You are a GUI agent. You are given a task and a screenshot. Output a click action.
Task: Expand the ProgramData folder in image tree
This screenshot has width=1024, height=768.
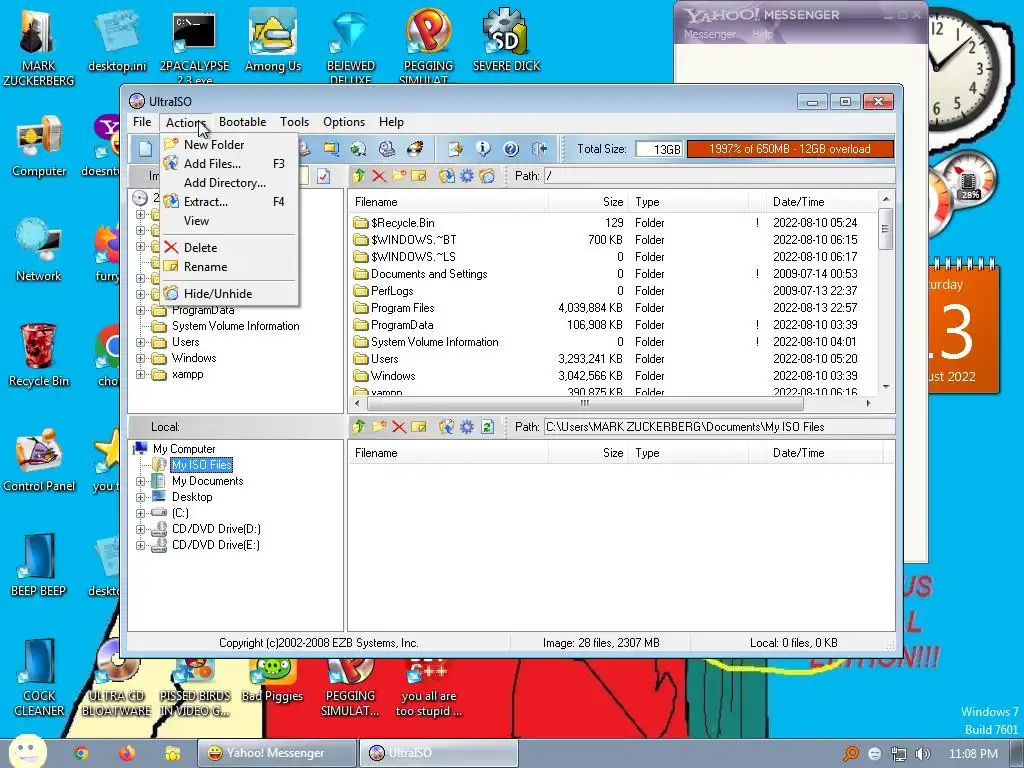(140, 310)
